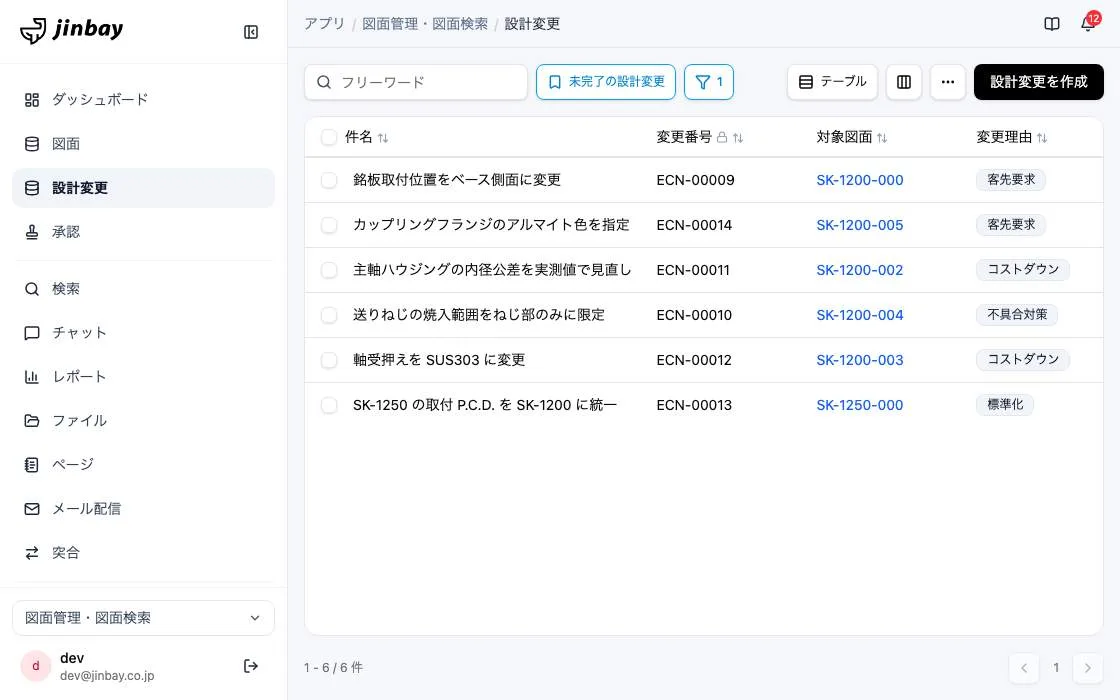1120x700 pixels.
Task: Click the 不具合対策 reason tag
Action: (x=1016, y=314)
